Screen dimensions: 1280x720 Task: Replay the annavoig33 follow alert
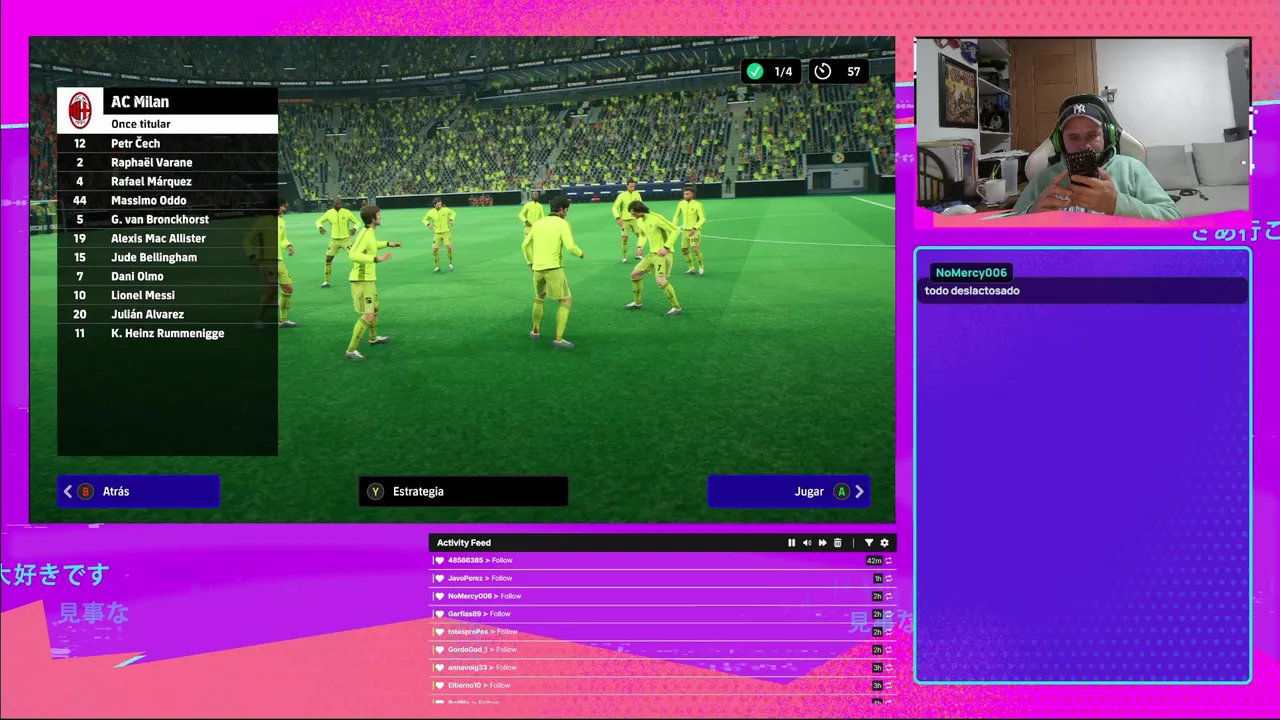click(888, 668)
